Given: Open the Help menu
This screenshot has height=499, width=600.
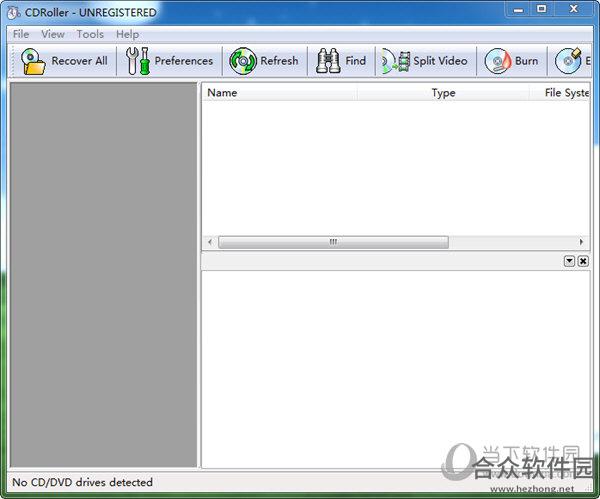Looking at the screenshot, I should point(127,34).
